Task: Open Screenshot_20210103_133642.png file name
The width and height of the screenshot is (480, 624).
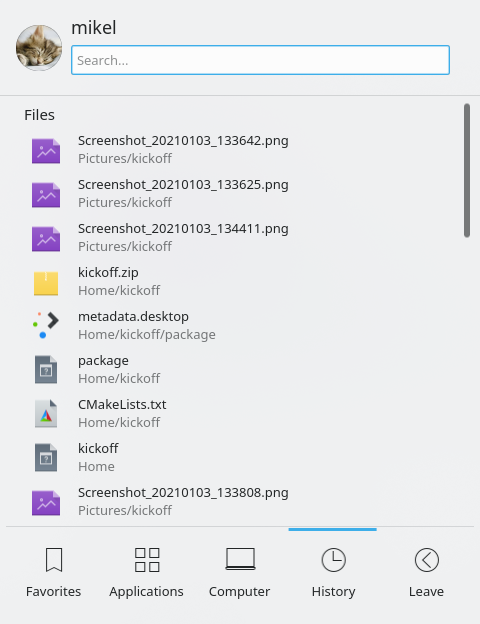Action: (x=183, y=141)
